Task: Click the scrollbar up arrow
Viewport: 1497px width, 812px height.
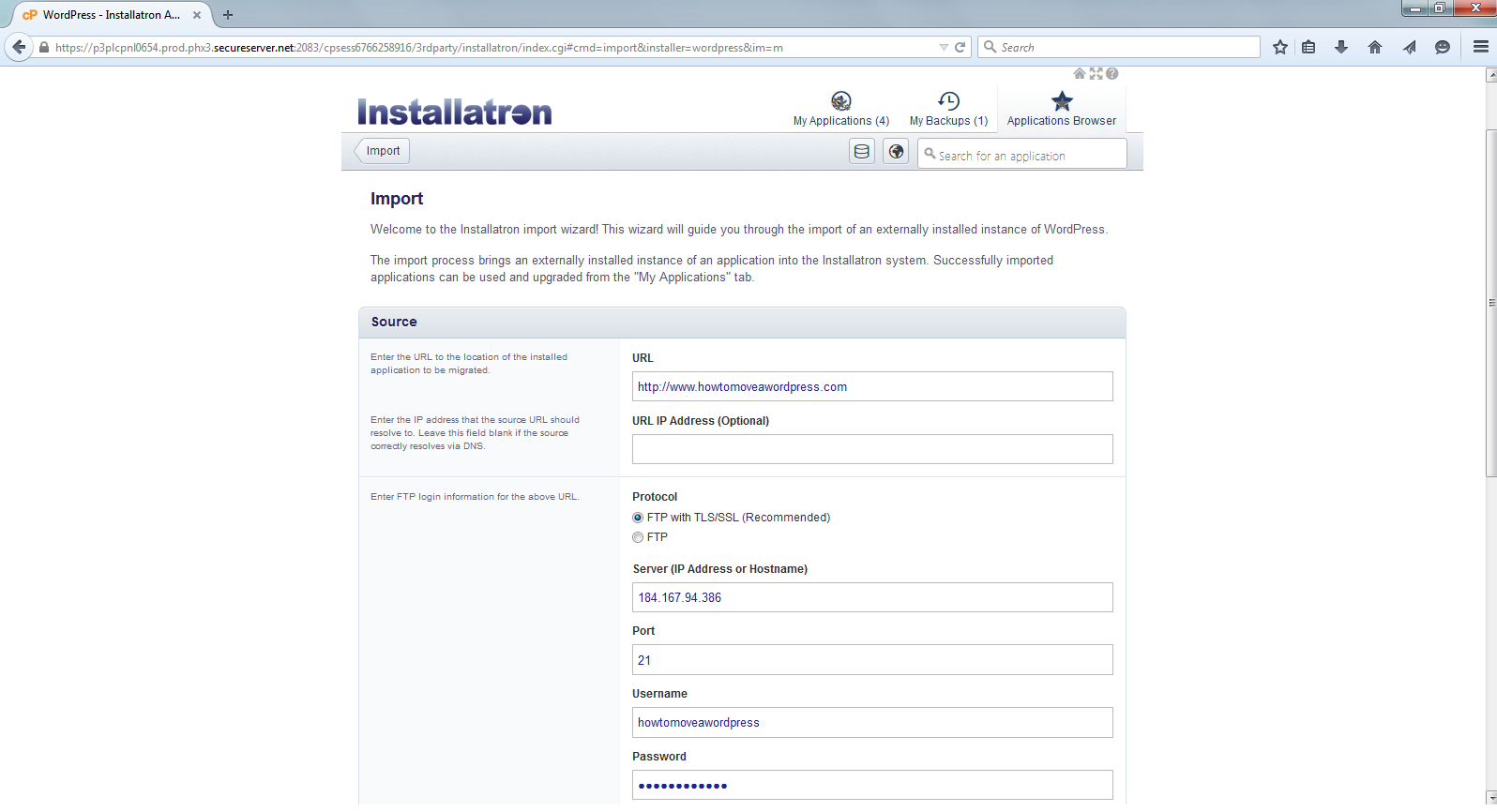Action: 1491,75
